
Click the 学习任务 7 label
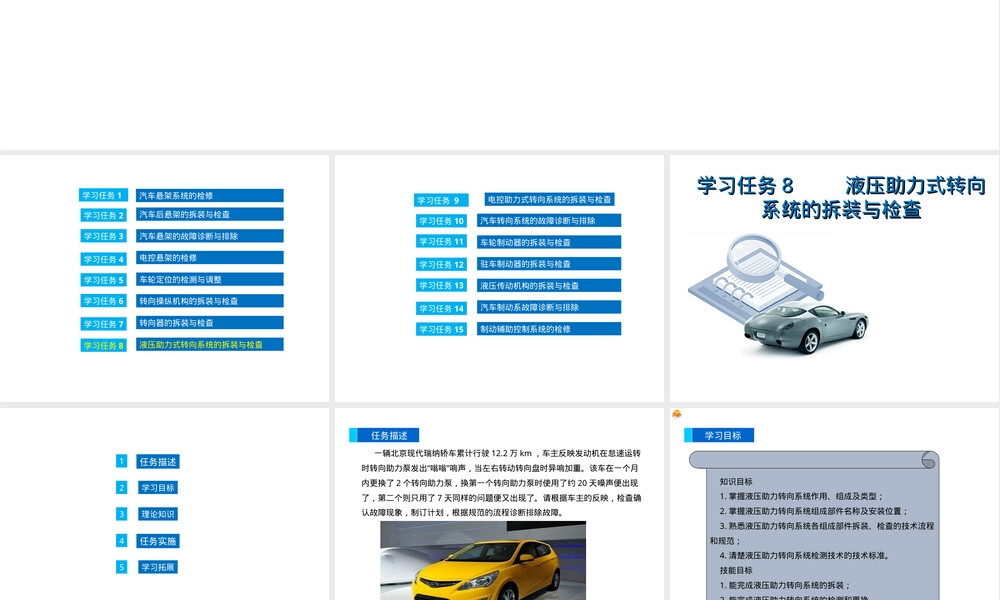click(x=103, y=324)
